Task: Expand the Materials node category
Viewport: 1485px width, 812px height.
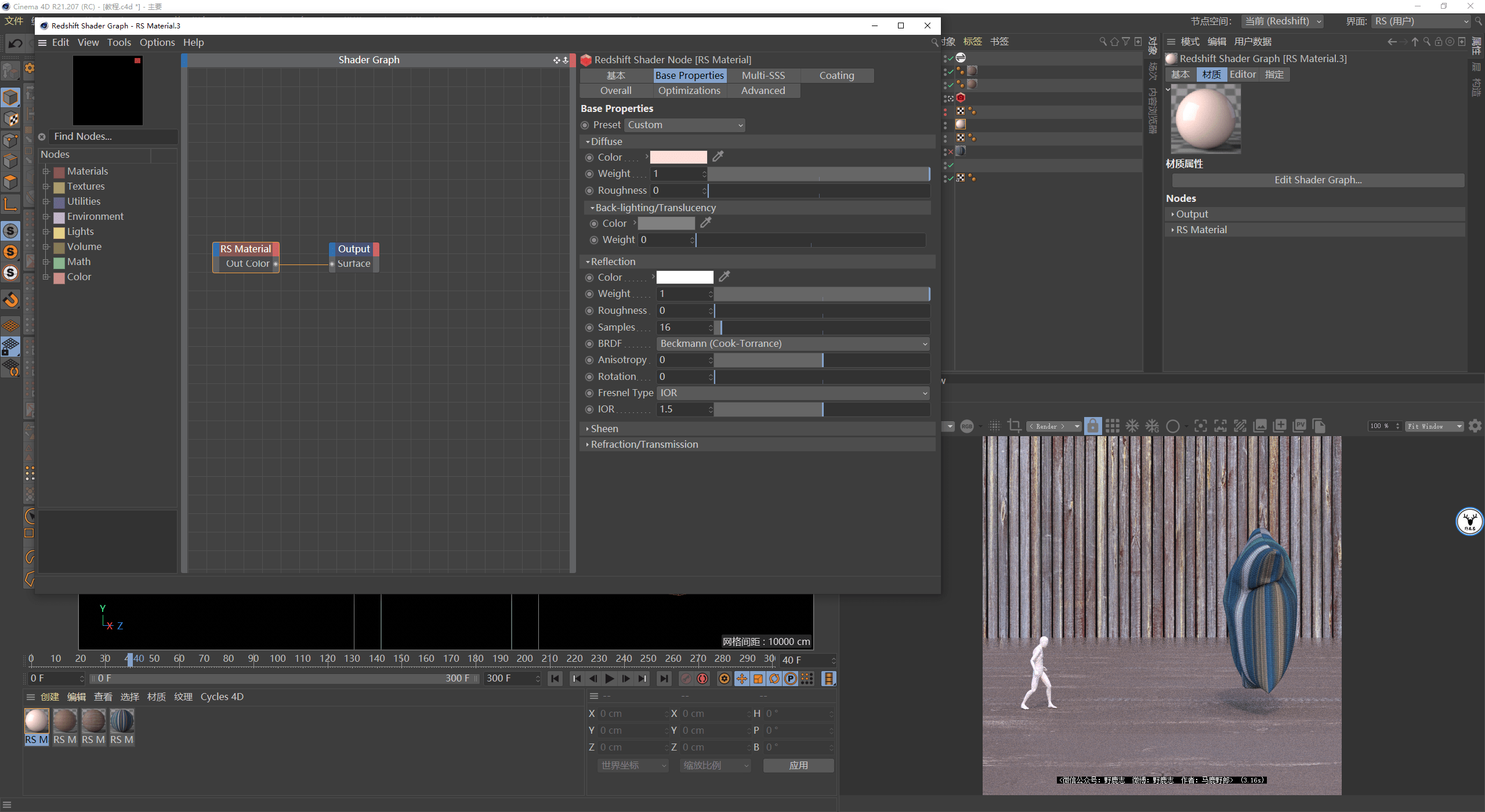Action: pos(46,171)
